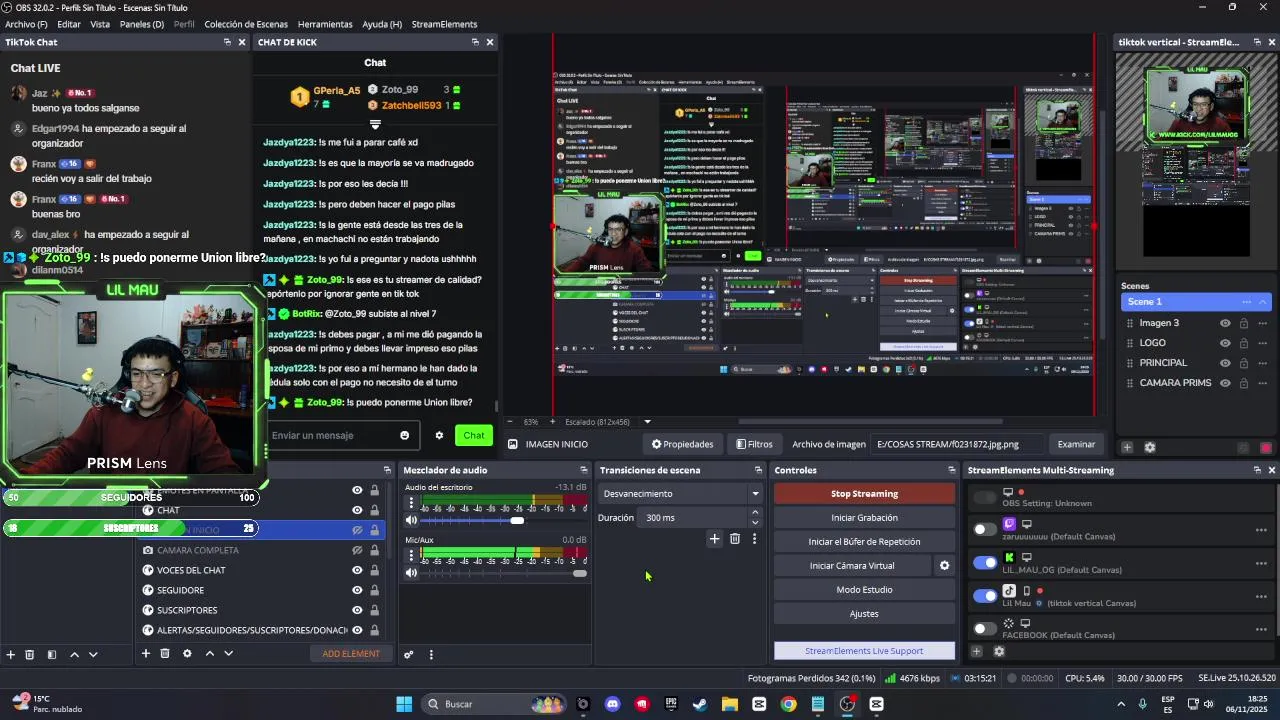Open options for zaruuuuuuu stream output

[1261, 530]
